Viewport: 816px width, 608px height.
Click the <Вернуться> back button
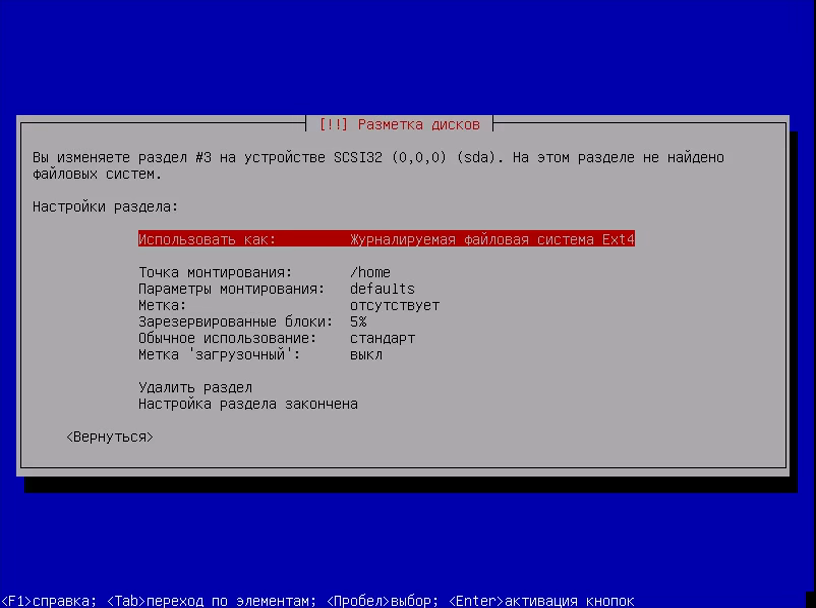tap(110, 437)
